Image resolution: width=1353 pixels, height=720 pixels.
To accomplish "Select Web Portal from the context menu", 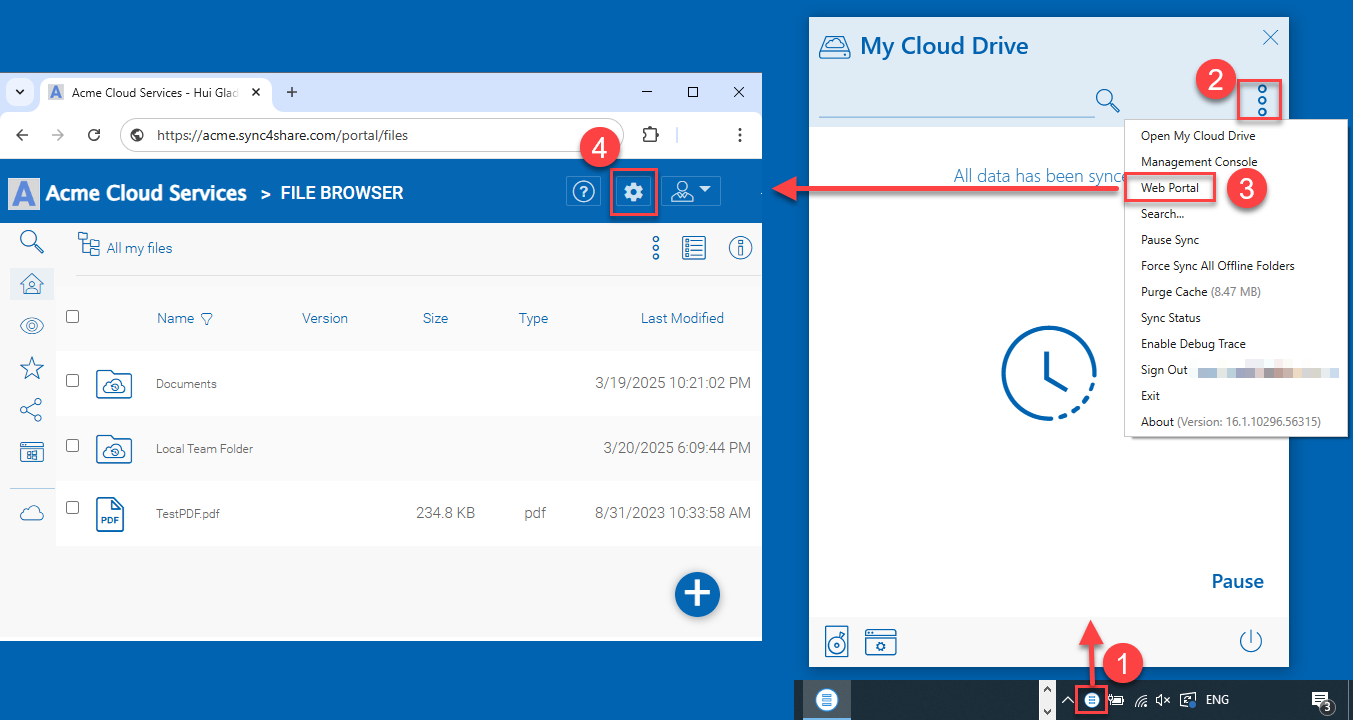I will pos(1170,188).
